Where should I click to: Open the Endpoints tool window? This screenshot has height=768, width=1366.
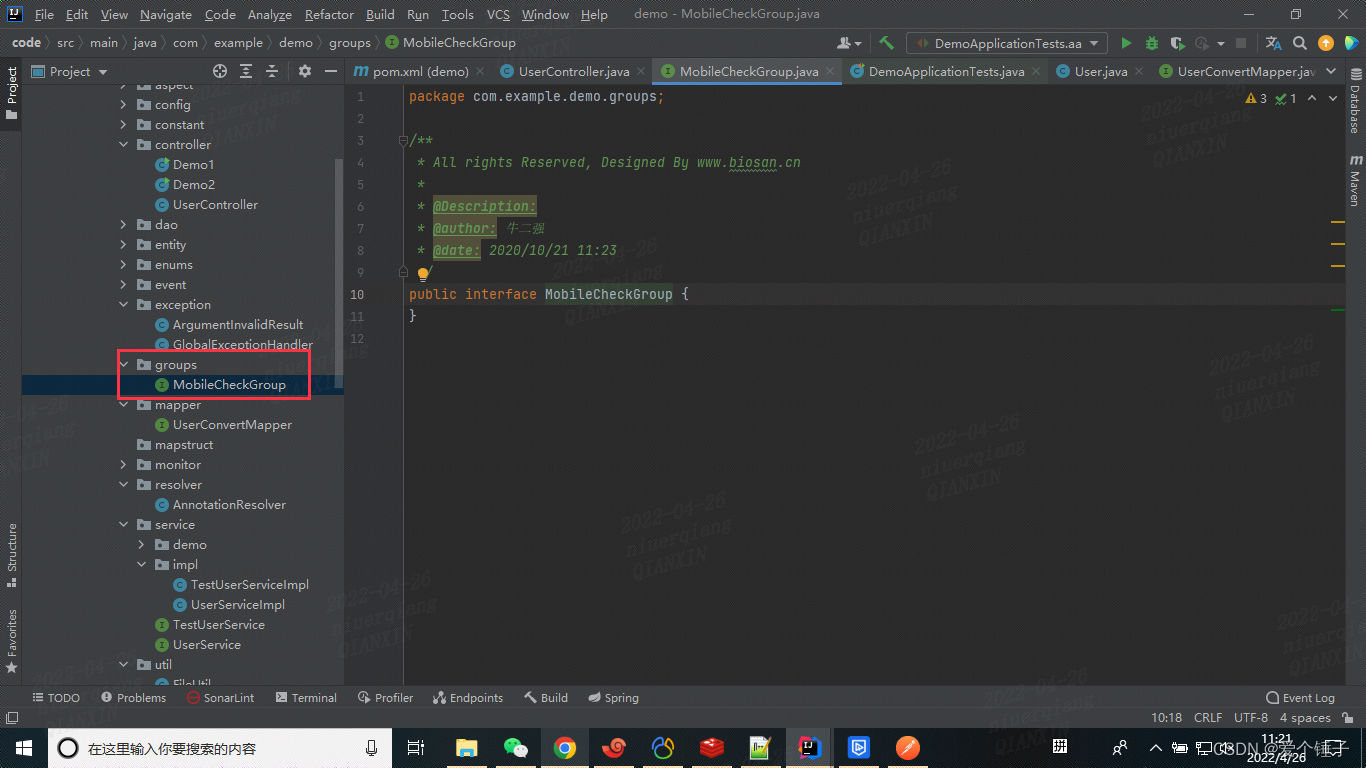click(x=468, y=698)
